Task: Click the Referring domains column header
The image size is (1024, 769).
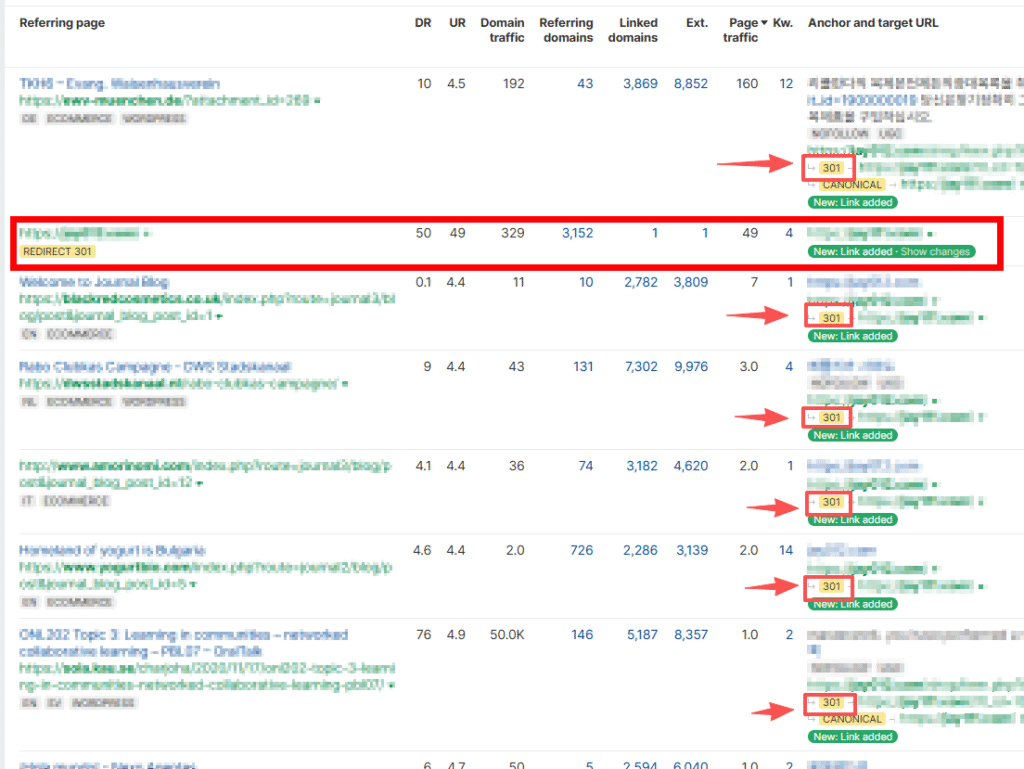Action: [x=566, y=30]
